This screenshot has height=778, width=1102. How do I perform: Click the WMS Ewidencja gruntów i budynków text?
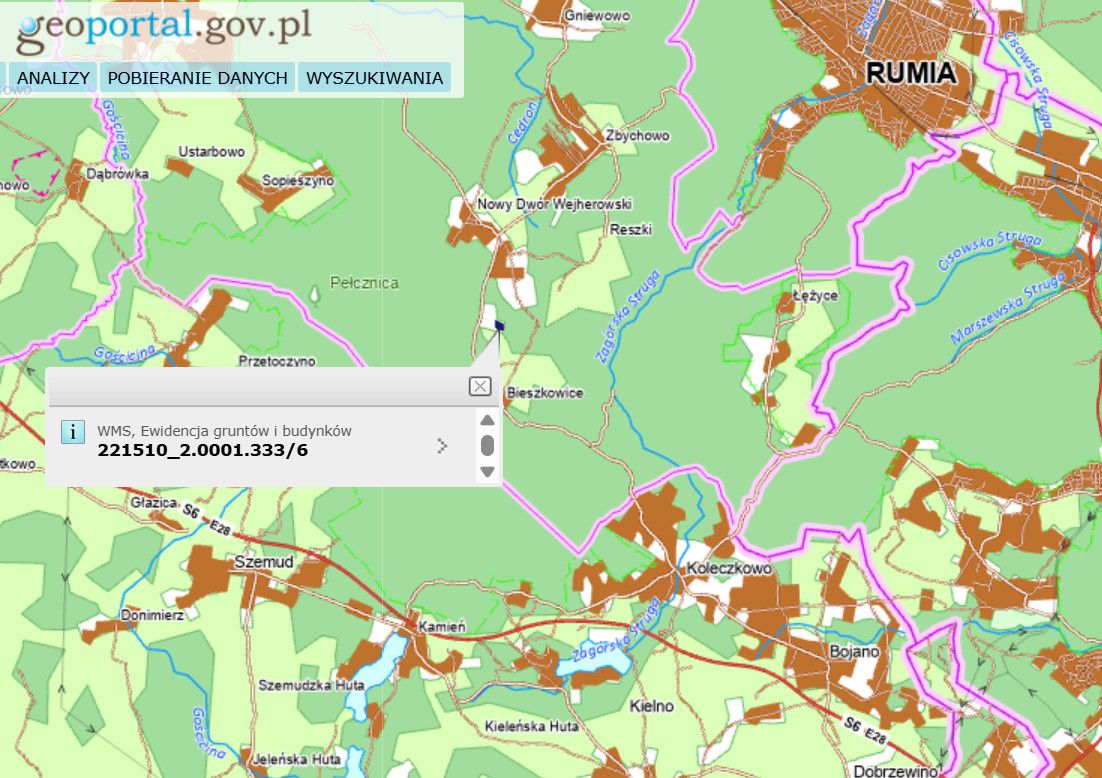click(224, 430)
